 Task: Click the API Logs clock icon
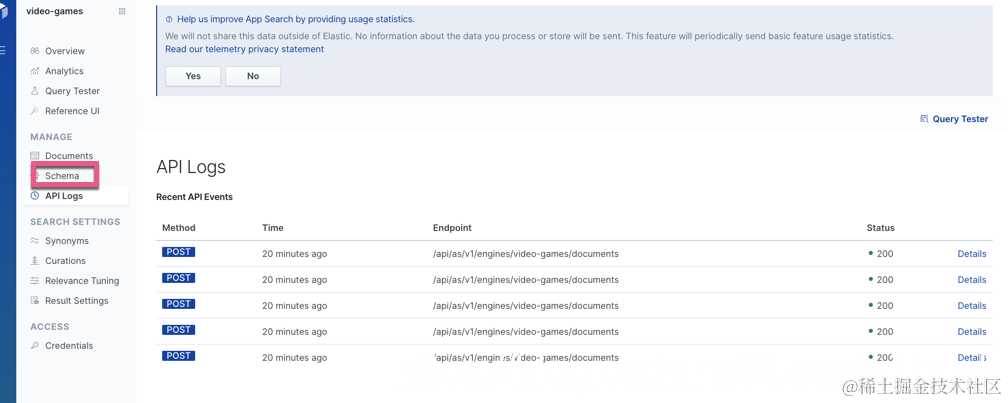(35, 196)
